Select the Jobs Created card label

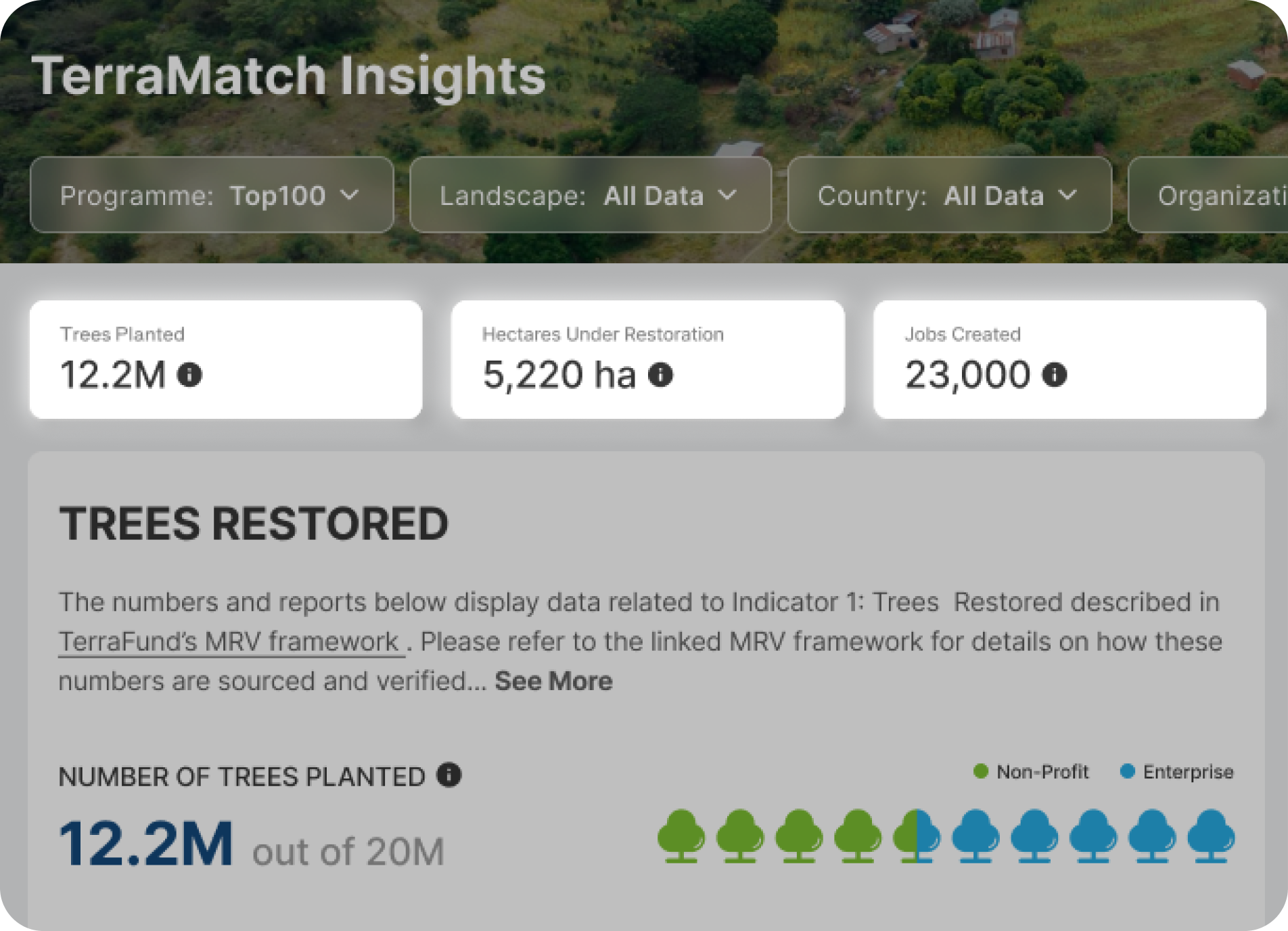[963, 334]
